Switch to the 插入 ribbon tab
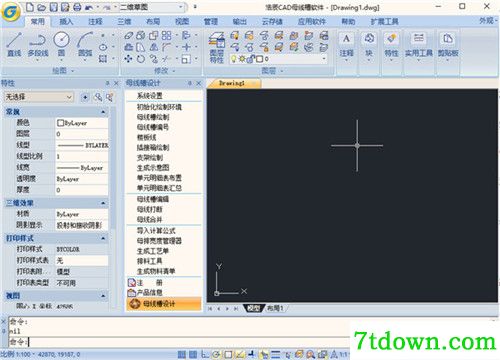 coord(66,22)
